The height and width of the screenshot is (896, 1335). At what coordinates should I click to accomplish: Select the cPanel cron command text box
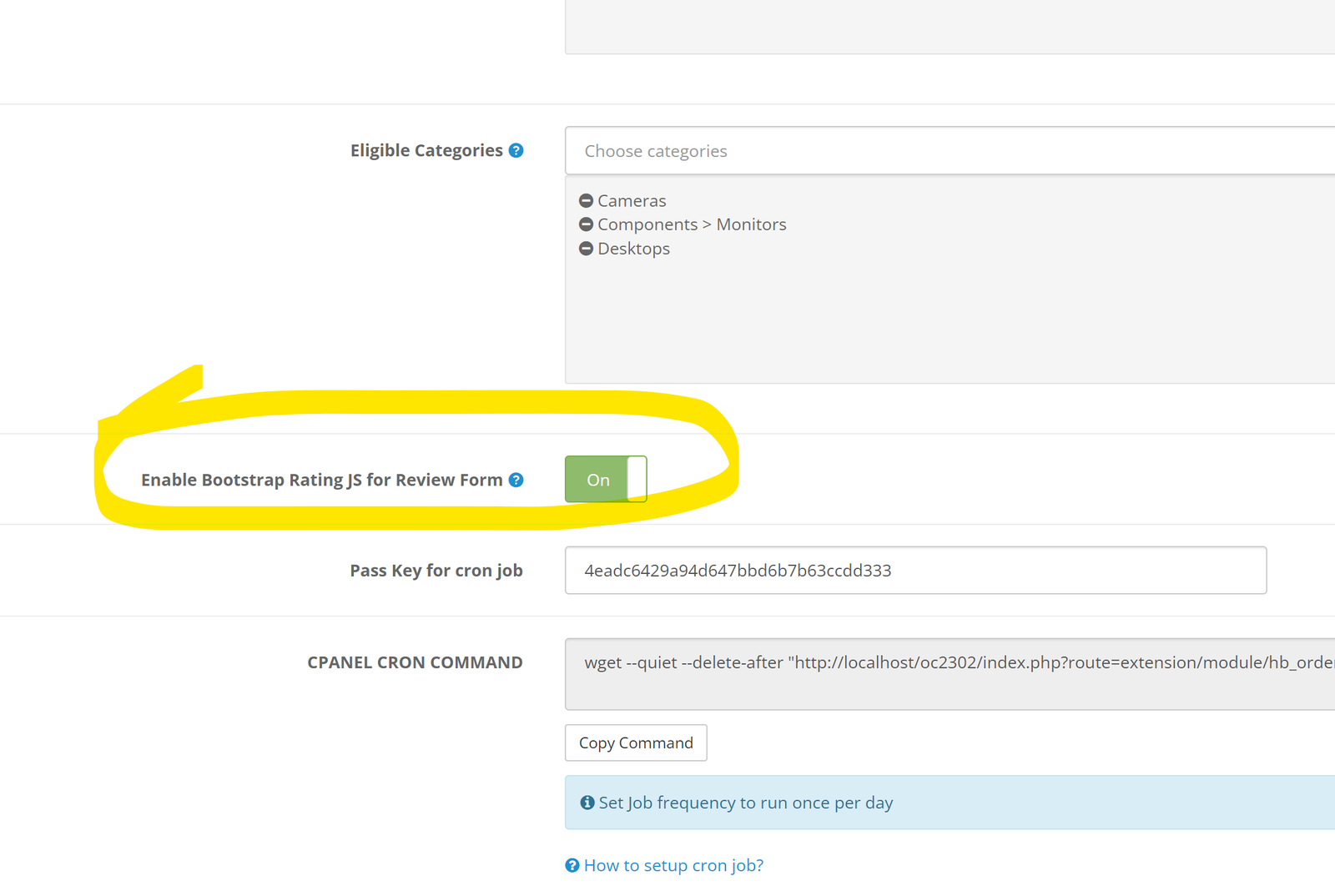[950, 674]
